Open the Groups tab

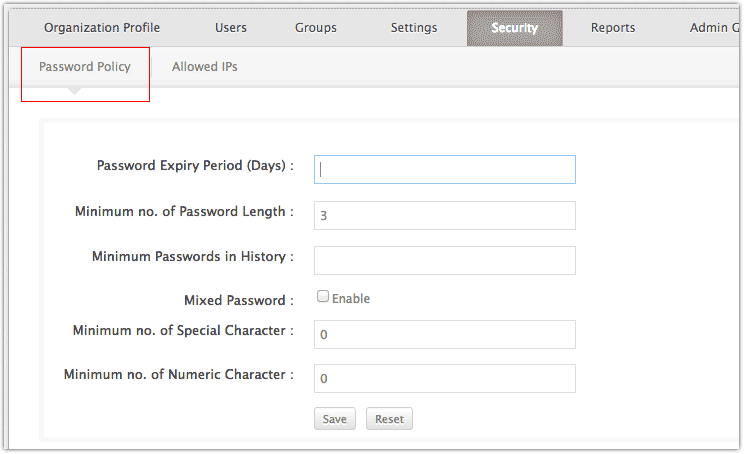[316, 28]
